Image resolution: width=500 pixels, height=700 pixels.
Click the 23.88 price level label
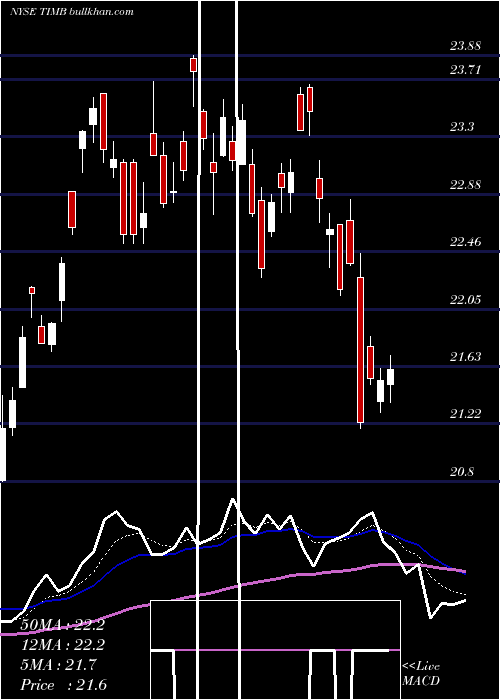[465, 46]
